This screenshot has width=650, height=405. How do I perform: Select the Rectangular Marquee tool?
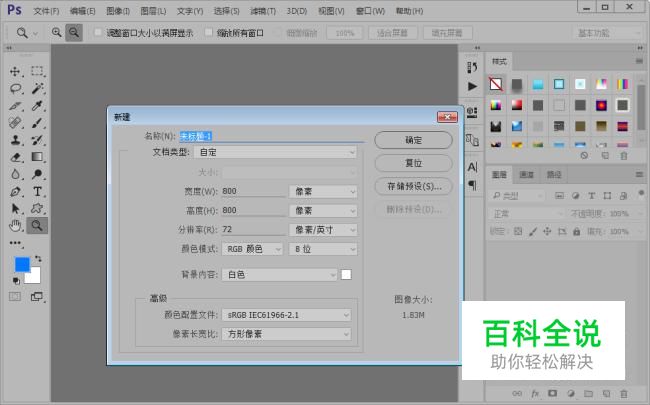pos(37,71)
